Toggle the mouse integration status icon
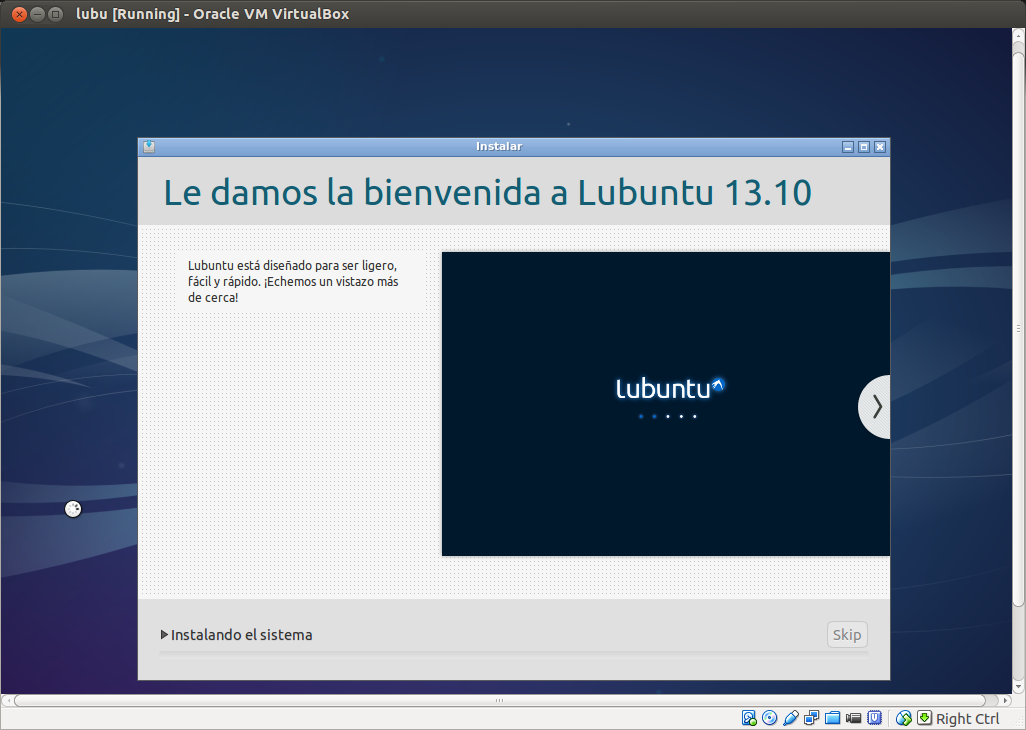Image resolution: width=1026 pixels, height=730 pixels. click(904, 718)
